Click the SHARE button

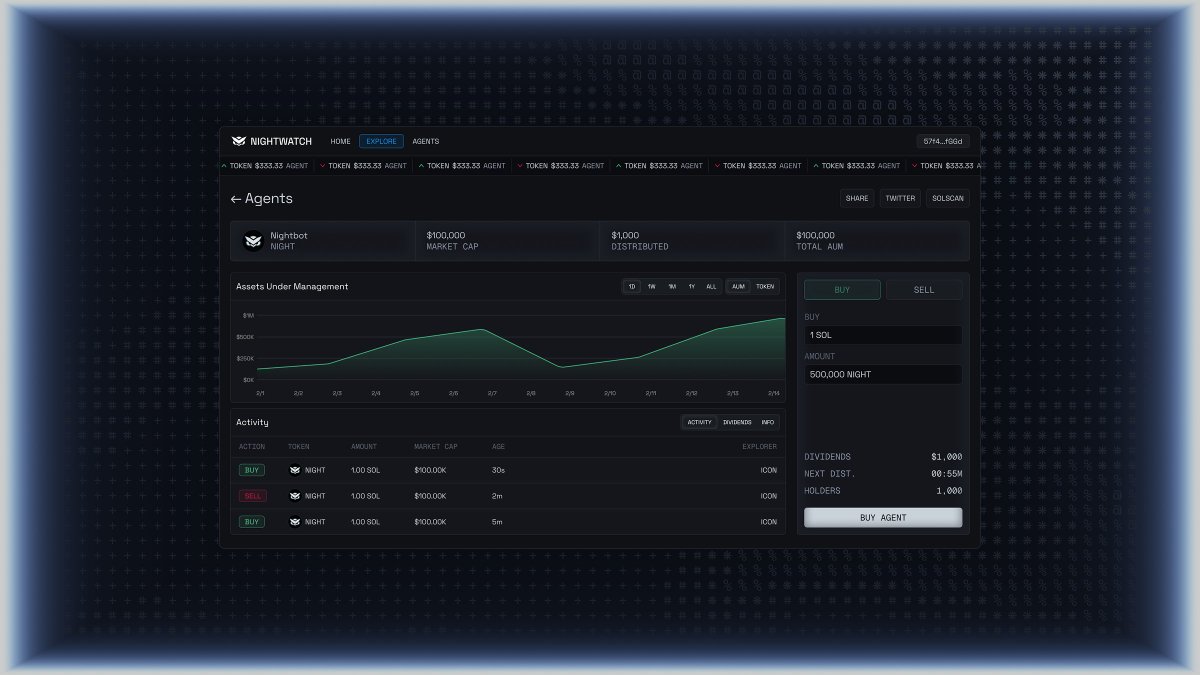tap(857, 198)
